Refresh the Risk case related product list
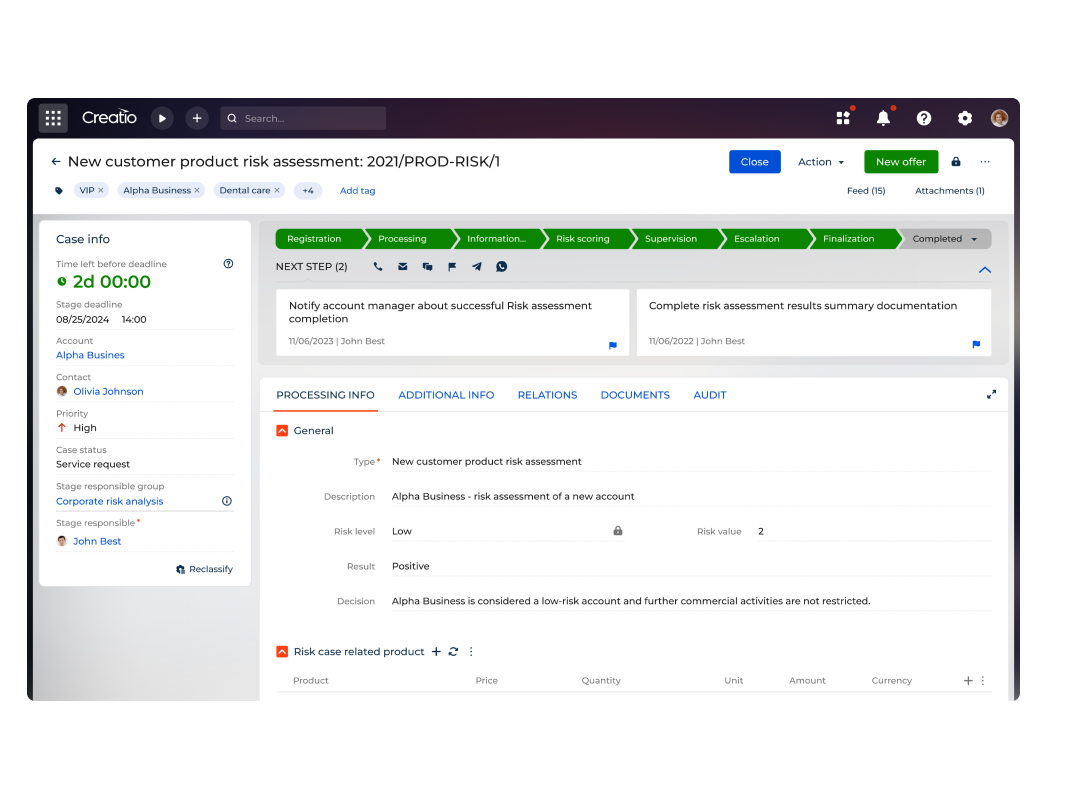The image size is (1082, 800). pos(453,651)
